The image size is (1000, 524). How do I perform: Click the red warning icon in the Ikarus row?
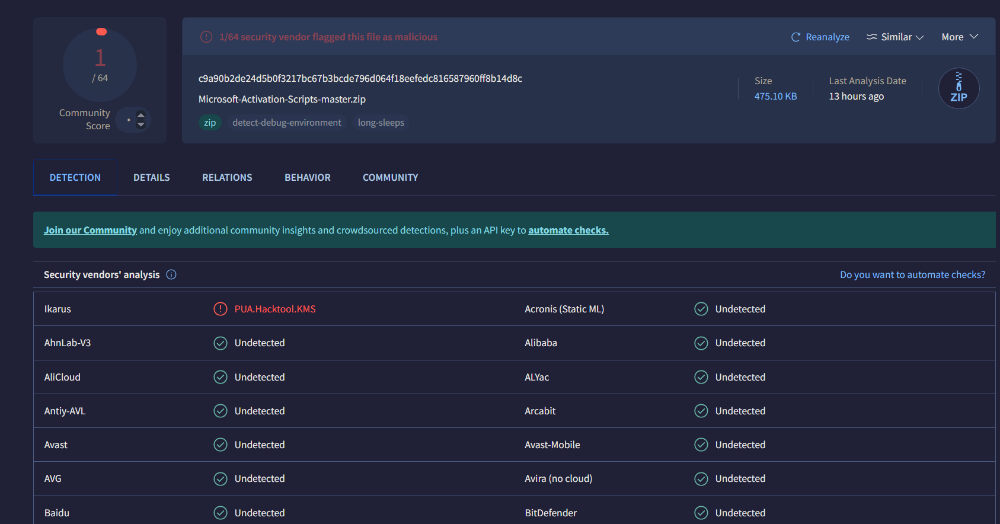click(x=220, y=309)
